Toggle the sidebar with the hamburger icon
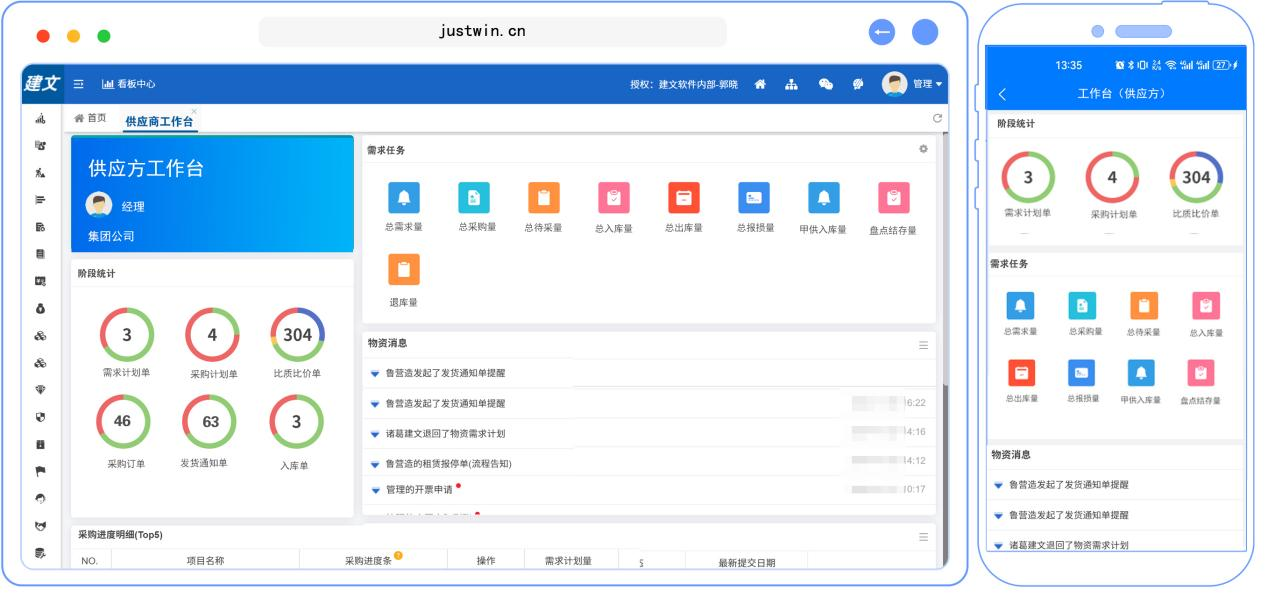This screenshot has width=1268, height=604. coord(78,84)
